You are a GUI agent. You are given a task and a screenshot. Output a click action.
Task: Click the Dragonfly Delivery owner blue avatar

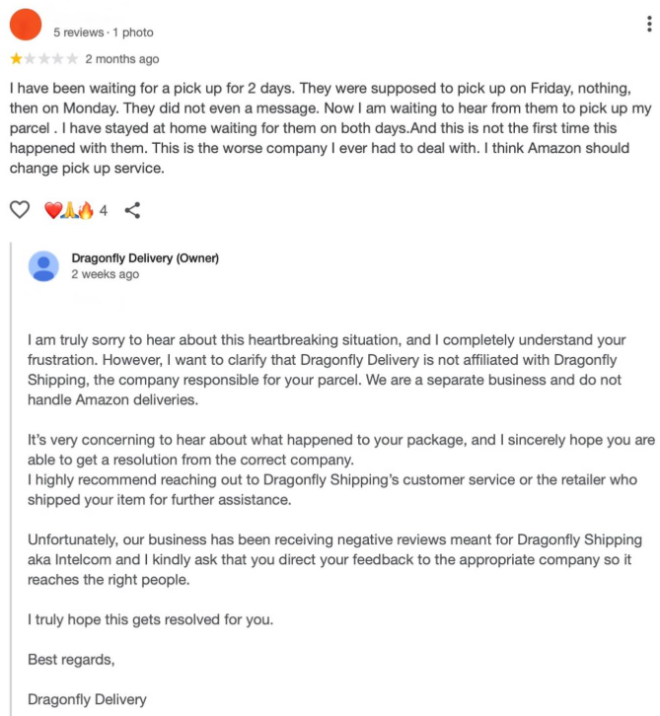(x=43, y=265)
